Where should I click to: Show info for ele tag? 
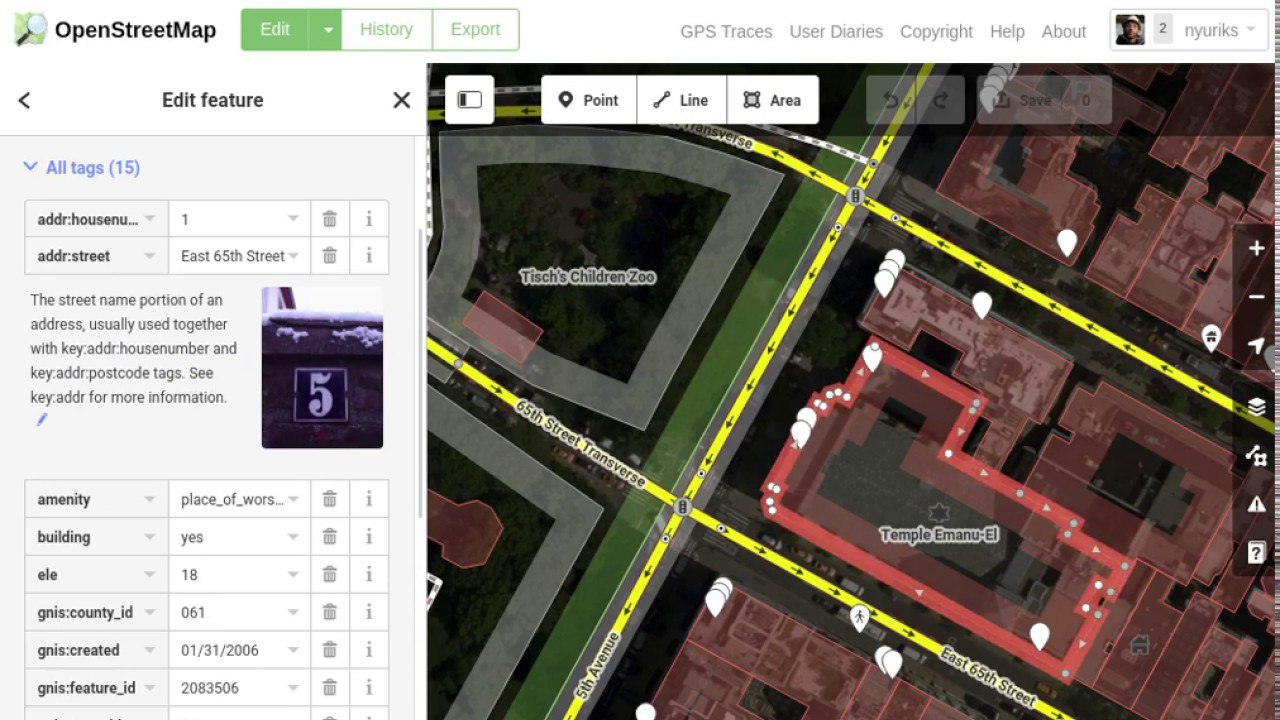pyautogui.click(x=369, y=575)
